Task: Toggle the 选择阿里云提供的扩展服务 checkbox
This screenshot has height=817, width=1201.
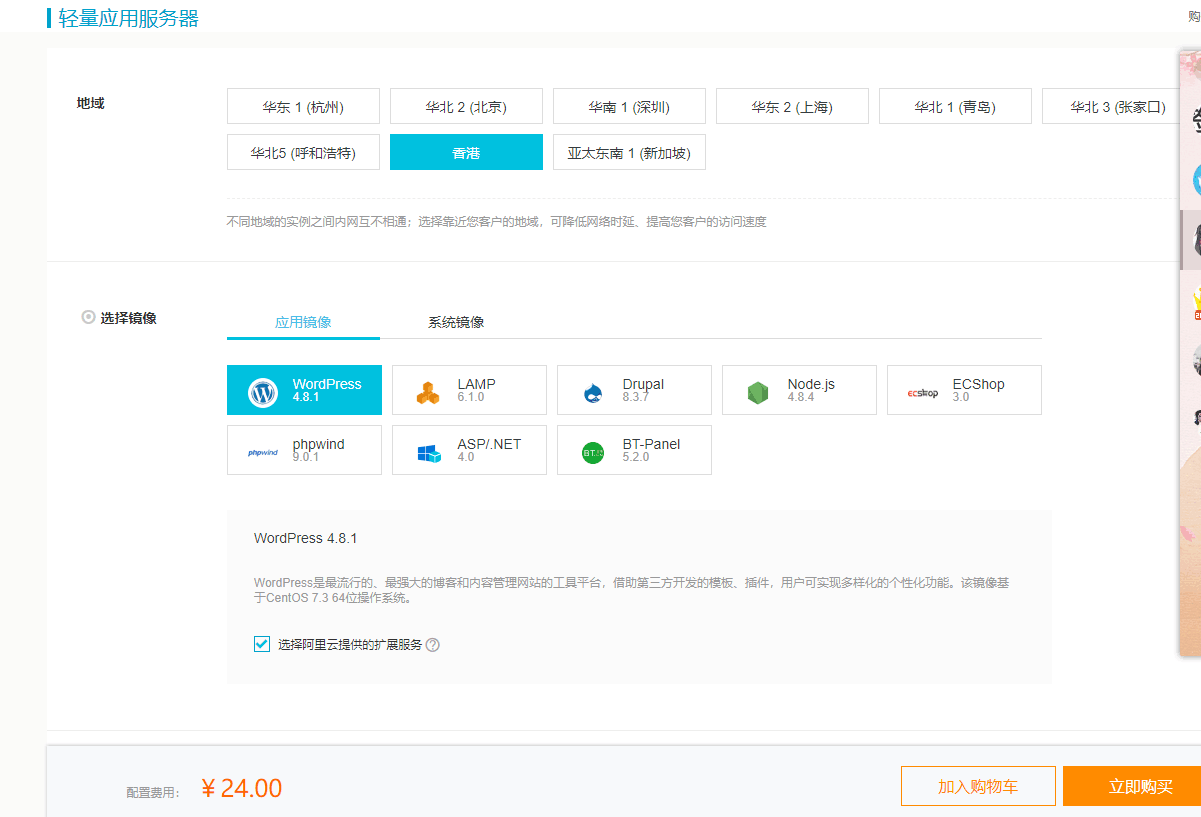Action: coord(262,644)
